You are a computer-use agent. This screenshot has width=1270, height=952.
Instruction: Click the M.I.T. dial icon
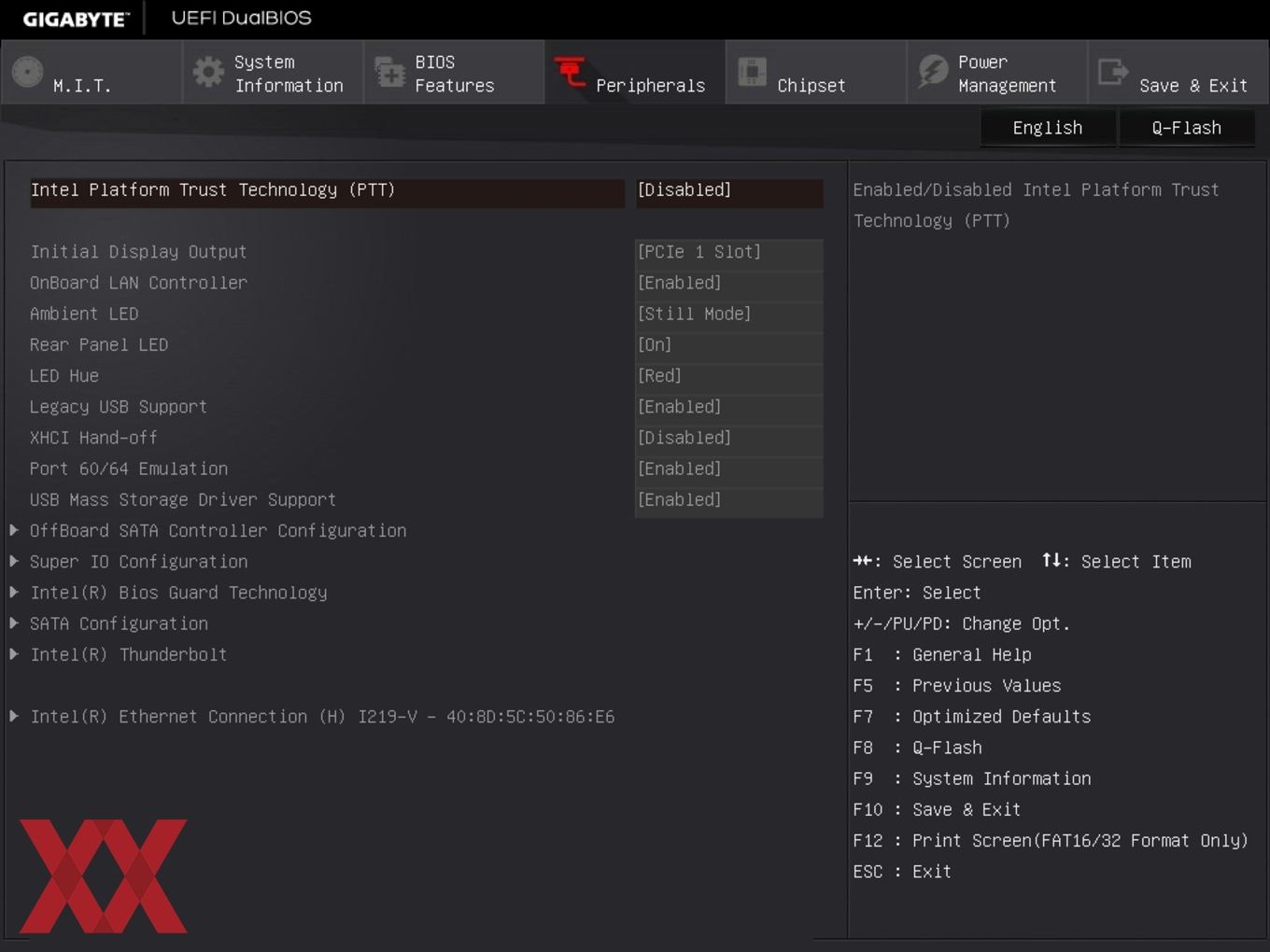tap(28, 72)
